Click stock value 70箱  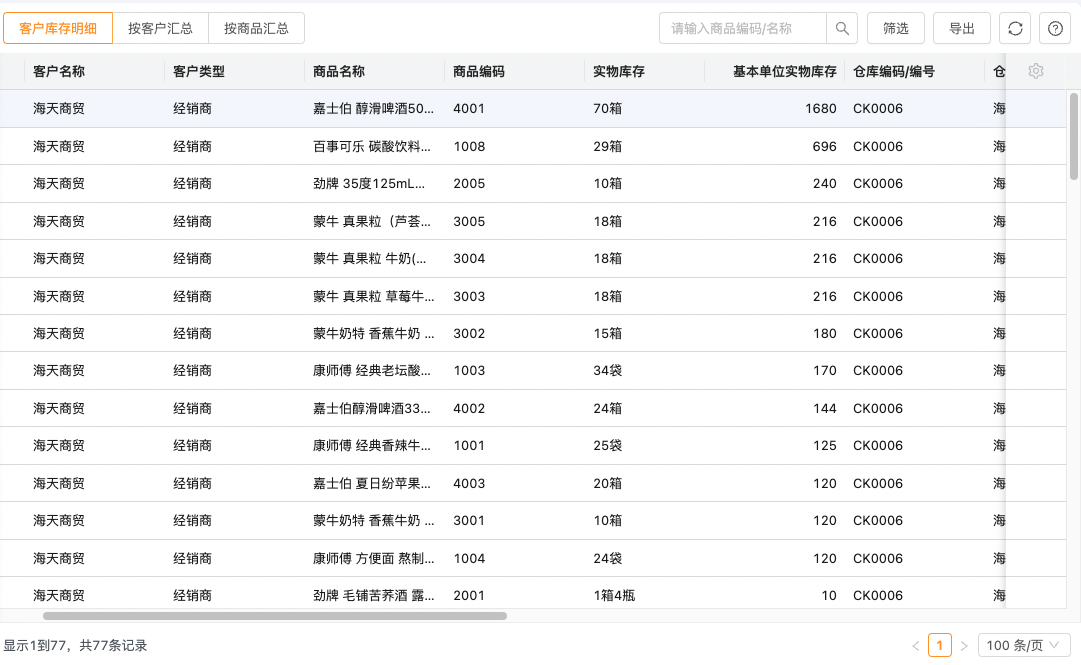607,108
